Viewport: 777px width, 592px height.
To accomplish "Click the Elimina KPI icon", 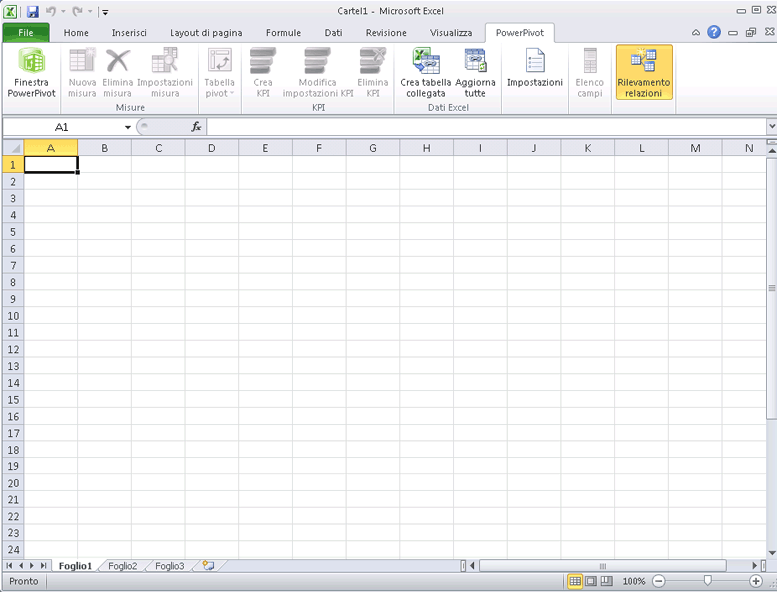I will click(x=373, y=72).
